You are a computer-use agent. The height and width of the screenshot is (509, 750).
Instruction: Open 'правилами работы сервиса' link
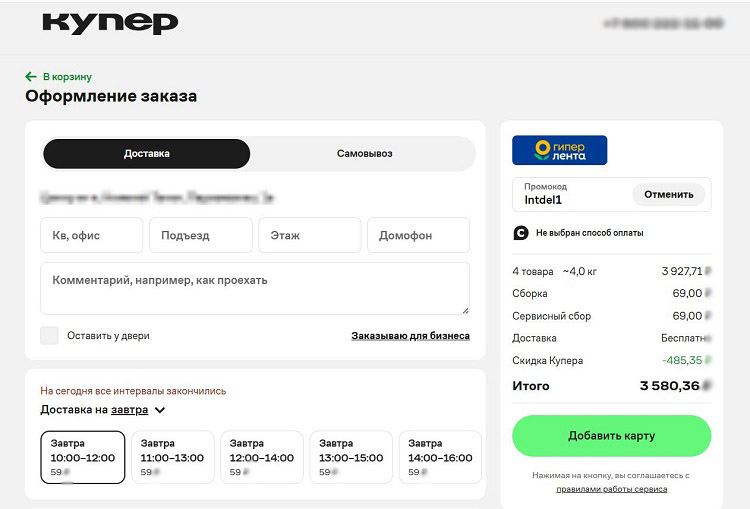(611, 489)
